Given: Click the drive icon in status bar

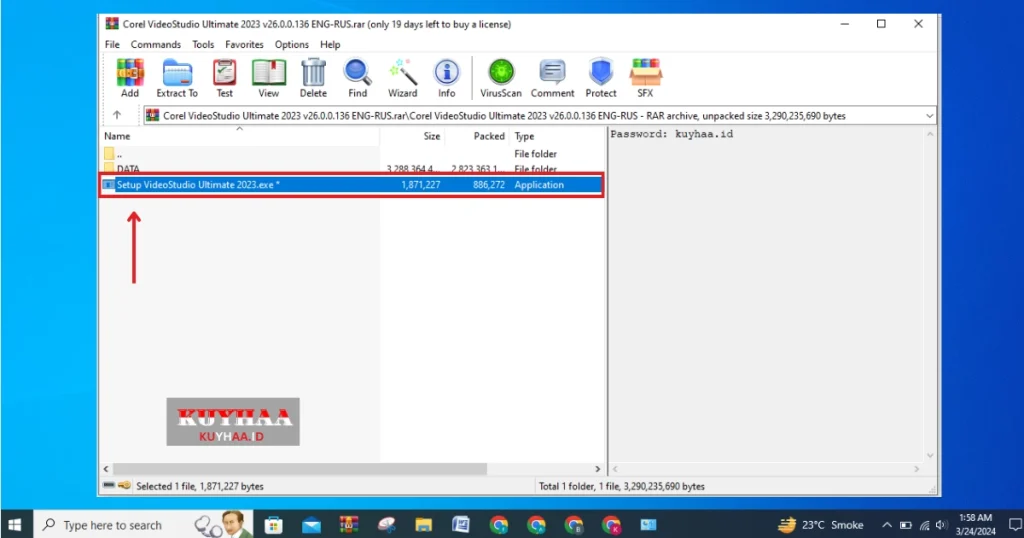Looking at the screenshot, I should coord(109,486).
